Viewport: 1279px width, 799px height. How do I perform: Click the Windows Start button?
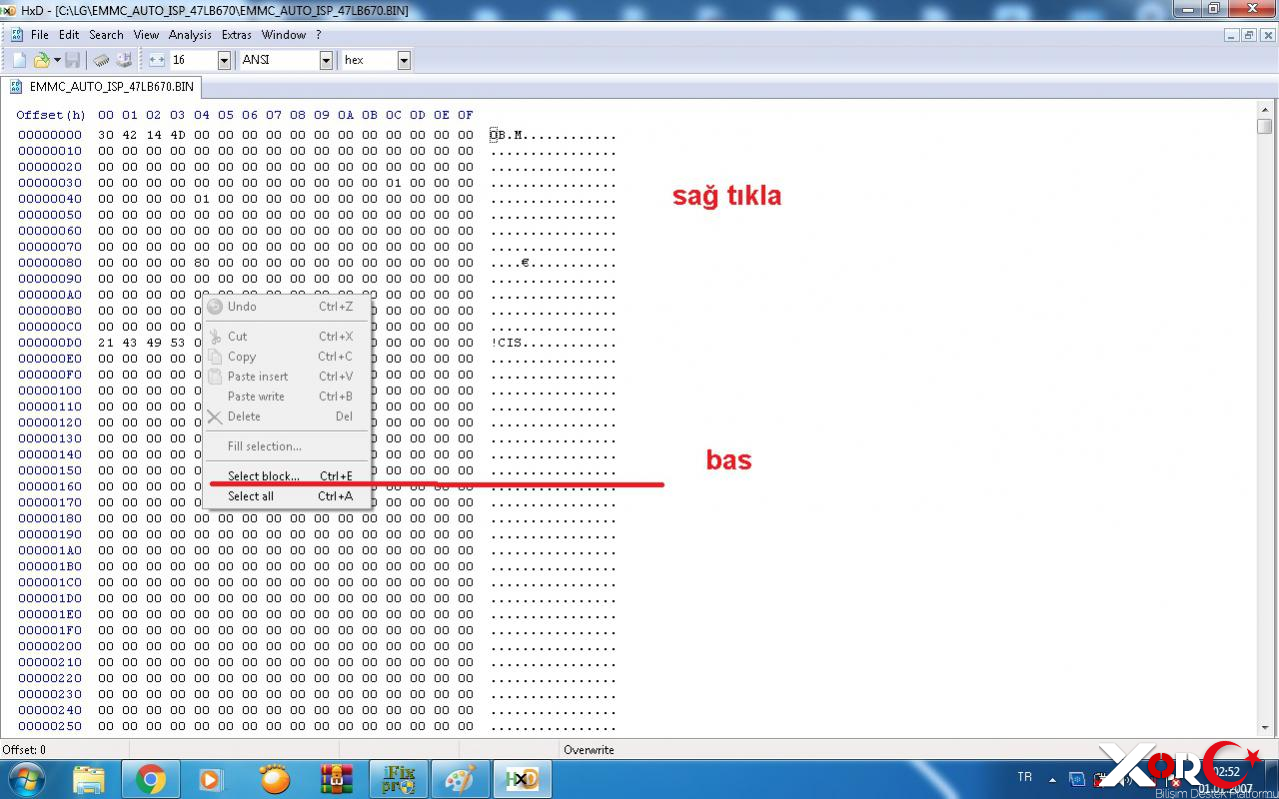(x=26, y=778)
